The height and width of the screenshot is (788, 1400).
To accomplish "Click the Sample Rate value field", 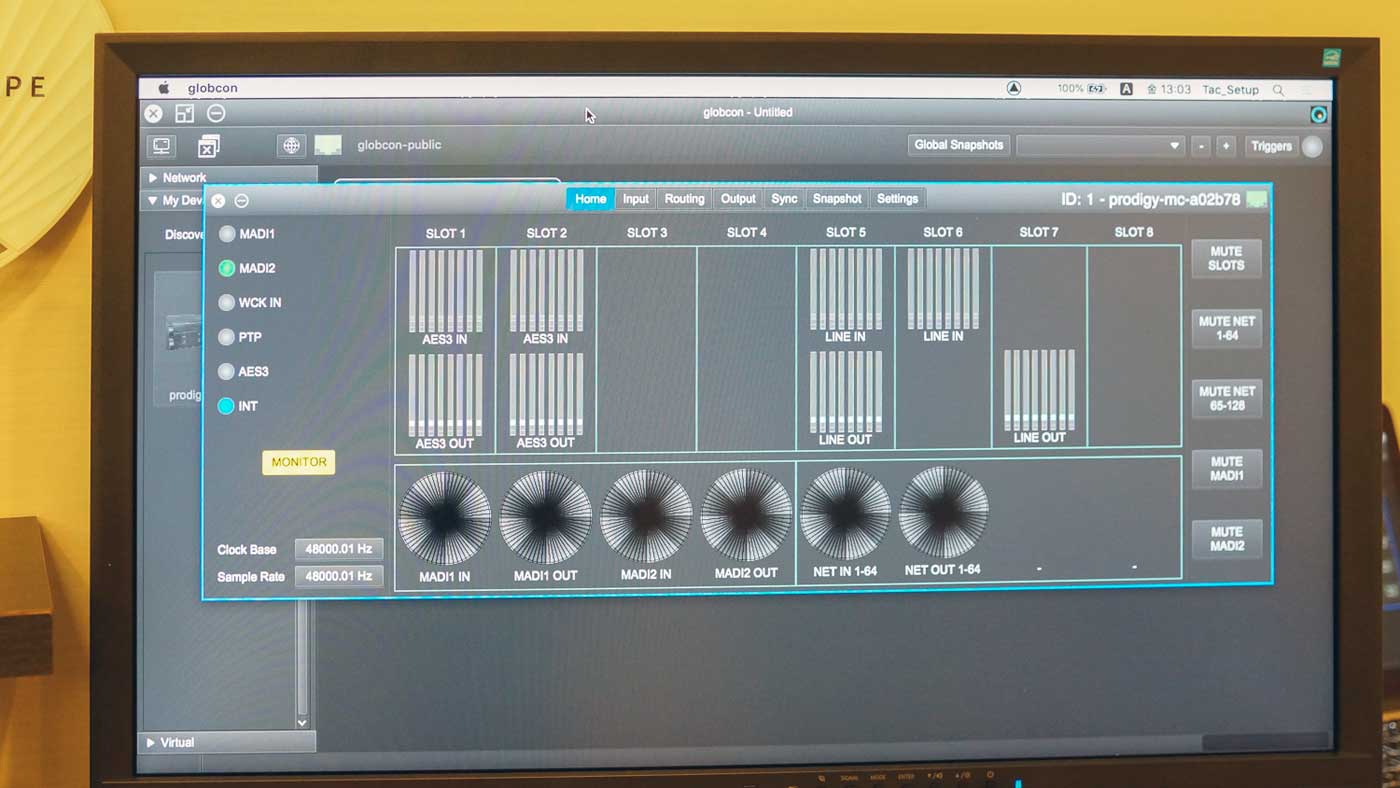I will click(339, 576).
